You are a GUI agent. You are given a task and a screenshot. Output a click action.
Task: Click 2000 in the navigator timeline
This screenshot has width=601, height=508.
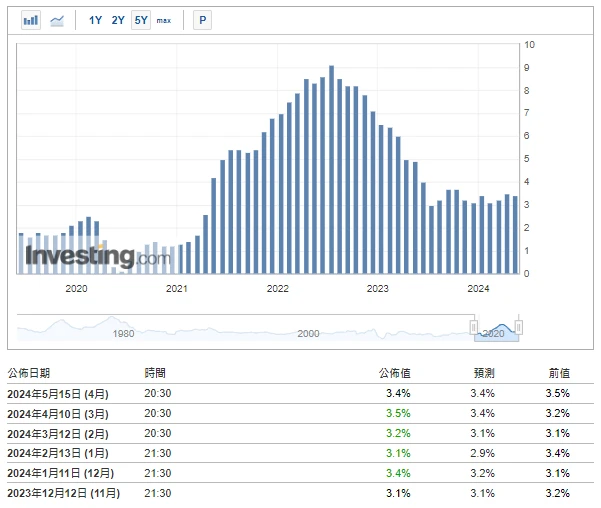click(307, 333)
